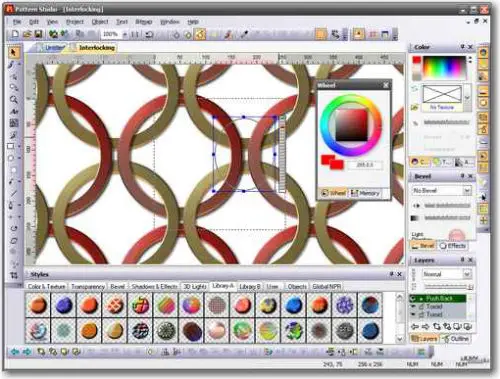Choose the blue sphere style thumbnail
Image resolution: width=500 pixels, height=379 pixels.
(x=294, y=305)
